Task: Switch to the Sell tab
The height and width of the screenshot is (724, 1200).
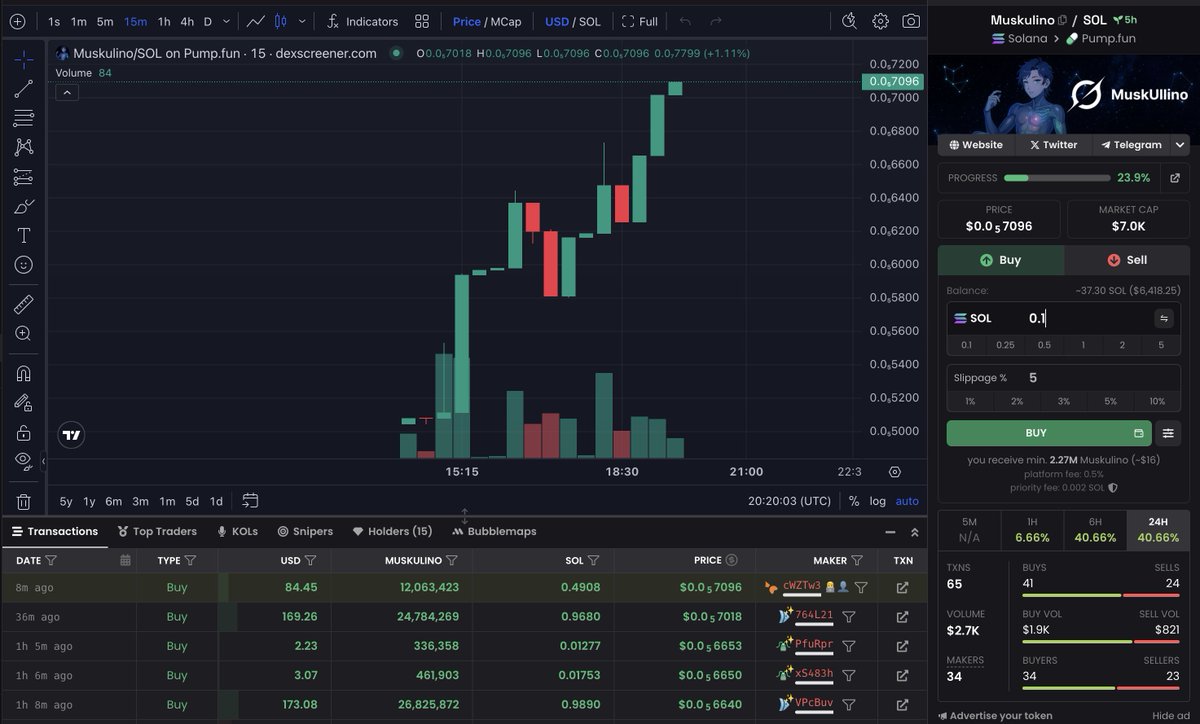Action: (x=1127, y=260)
